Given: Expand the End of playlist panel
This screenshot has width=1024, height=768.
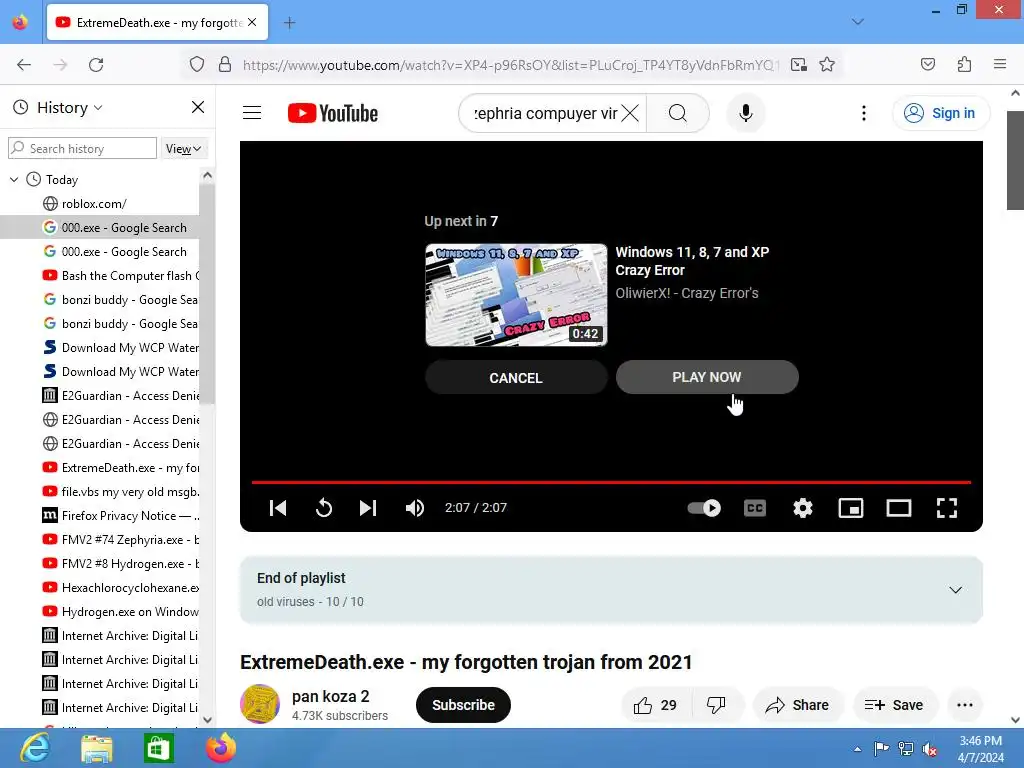Looking at the screenshot, I should (955, 590).
